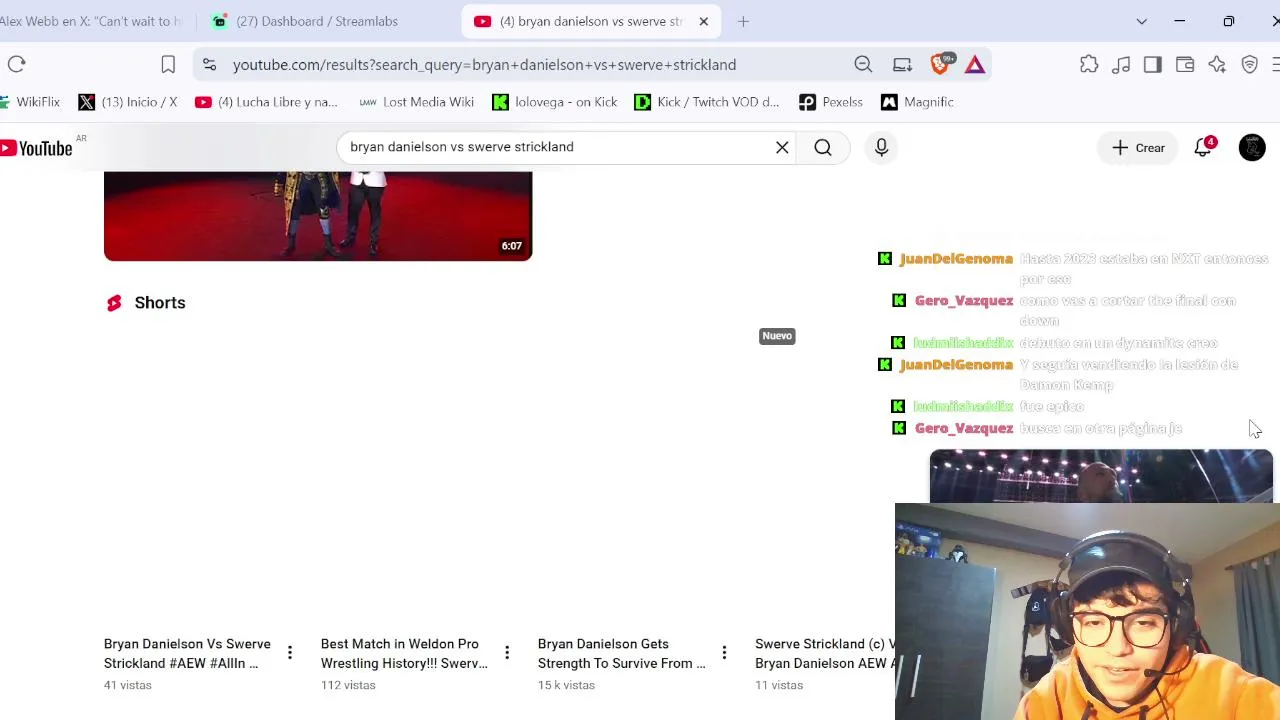Open Brave Rewards triangle icon
The width and height of the screenshot is (1280, 720).
975,65
